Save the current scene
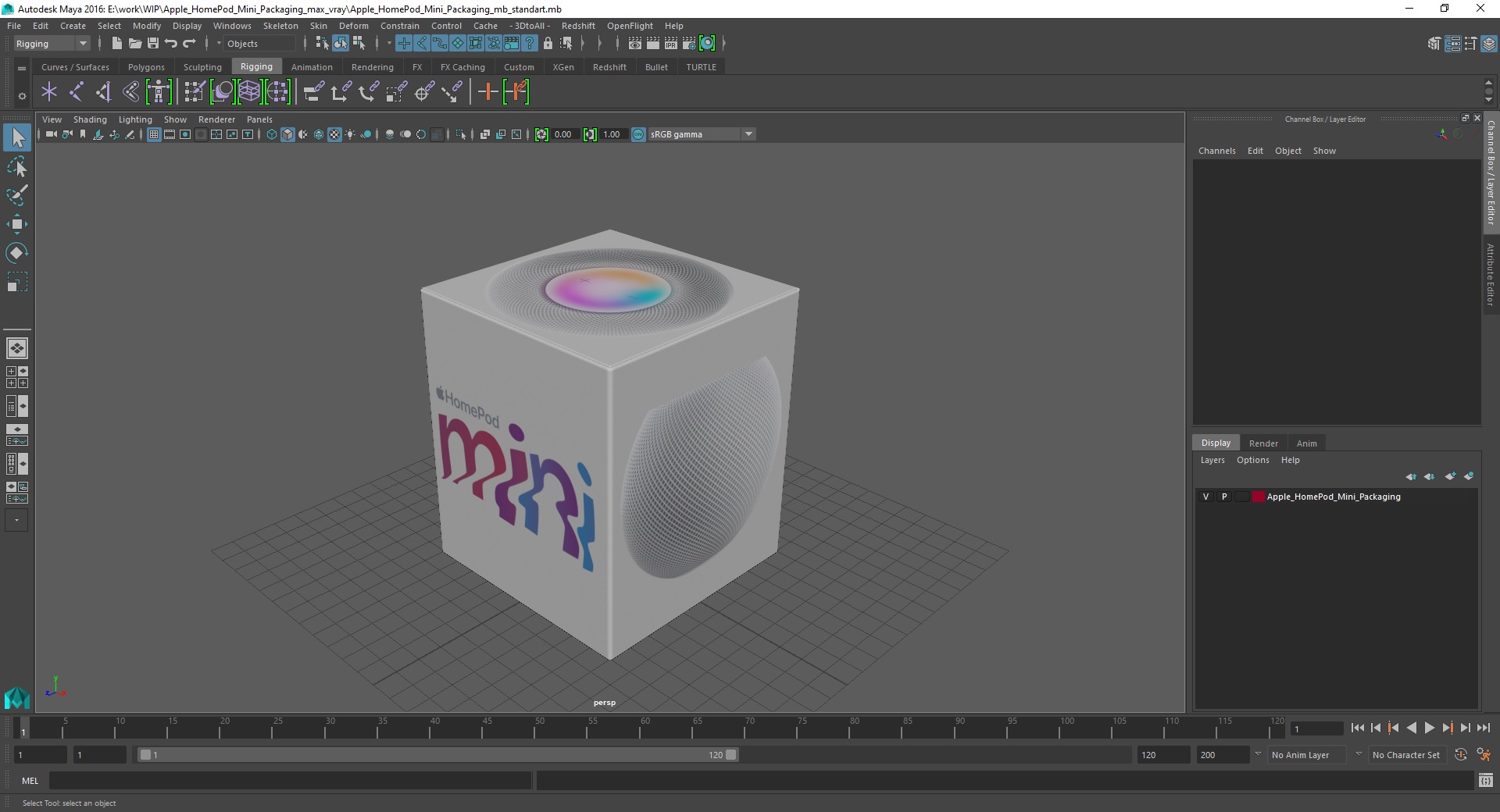Viewport: 1500px width, 812px height. coord(153,44)
